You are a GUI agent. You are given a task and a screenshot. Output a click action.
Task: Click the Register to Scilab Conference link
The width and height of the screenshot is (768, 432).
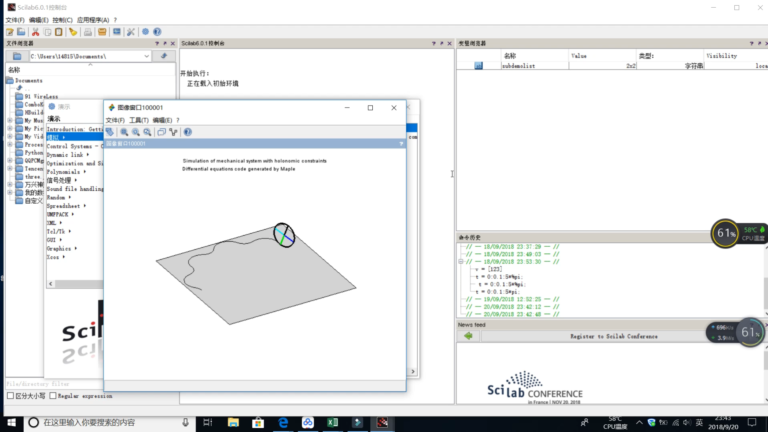(614, 336)
